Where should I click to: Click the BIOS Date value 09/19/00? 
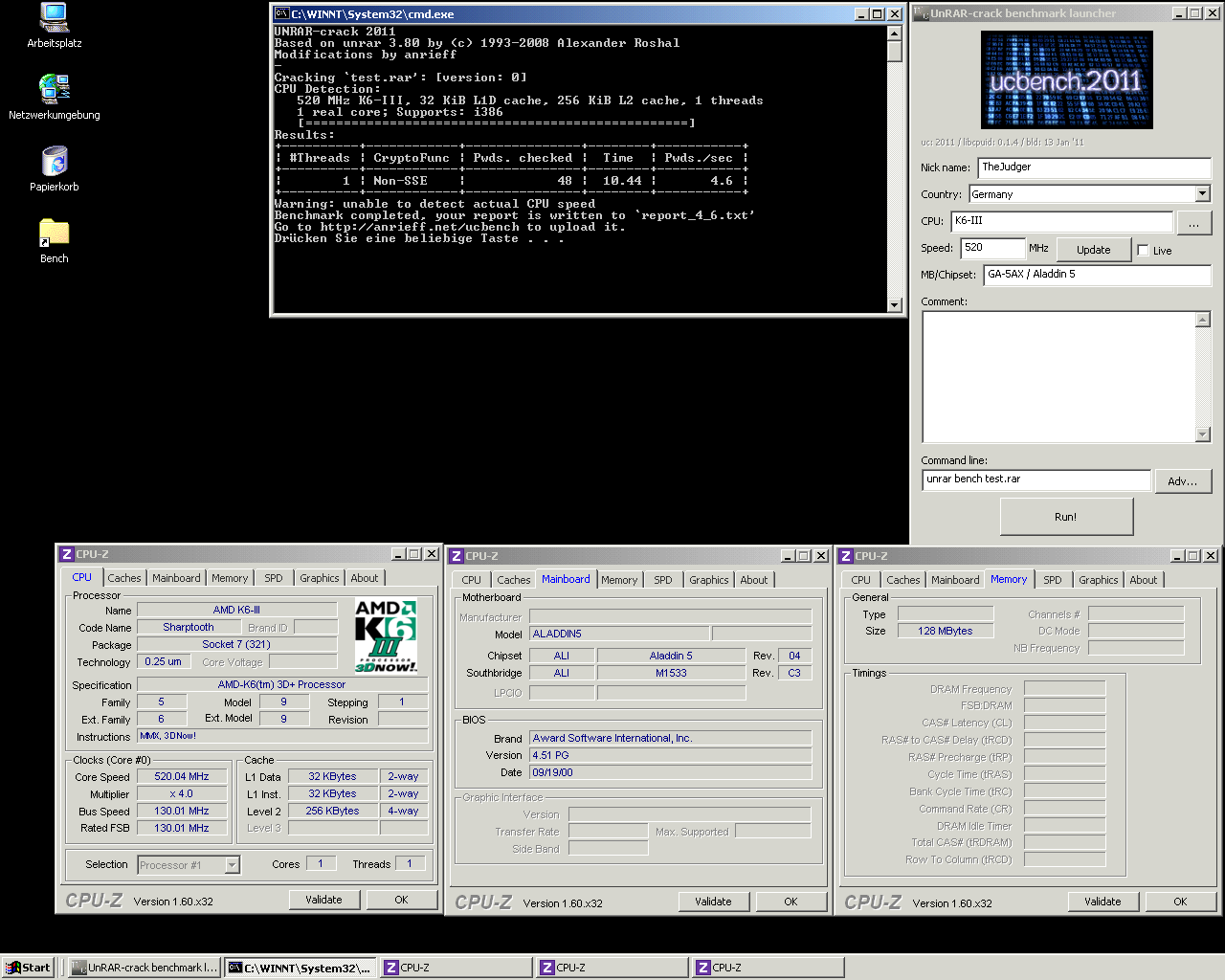pos(671,773)
